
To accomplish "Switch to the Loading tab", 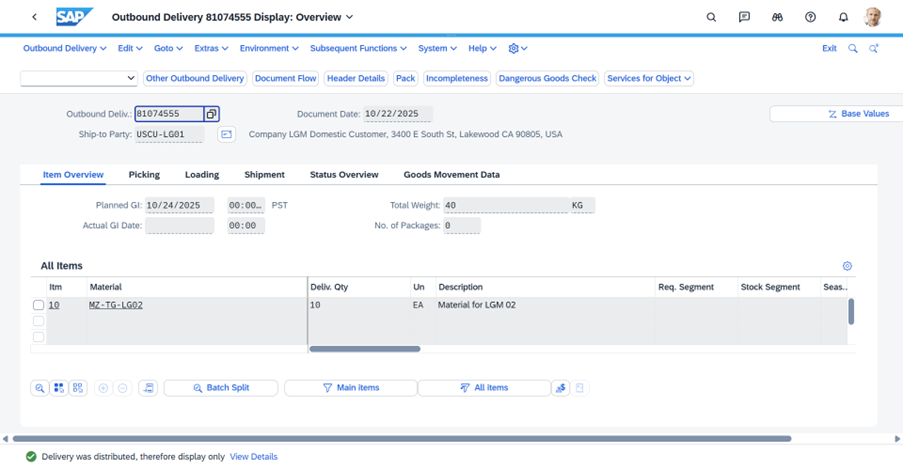I will point(202,175).
